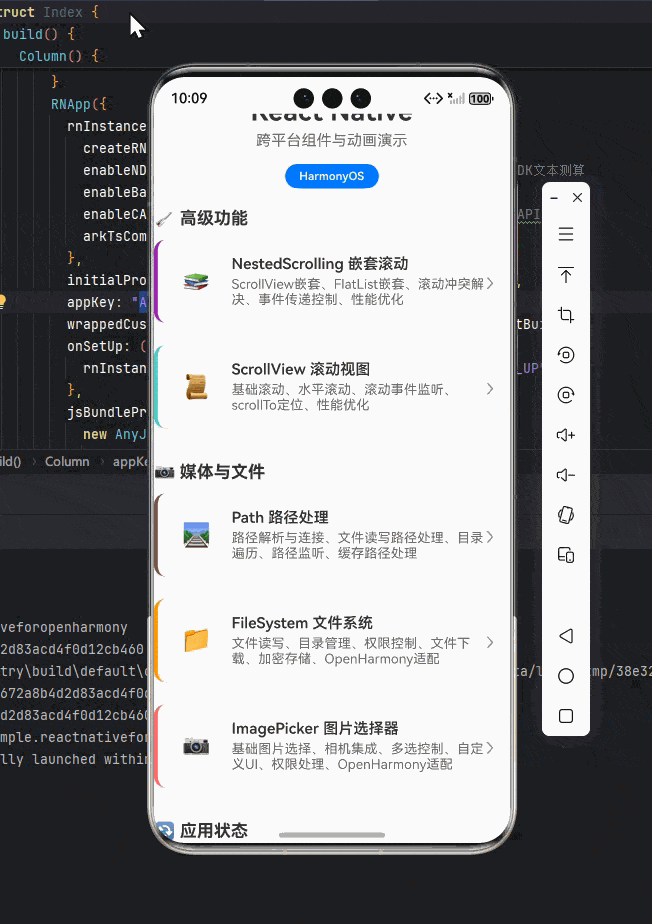Click the 媒体与文件 section header
652x924 pixels.
point(222,471)
